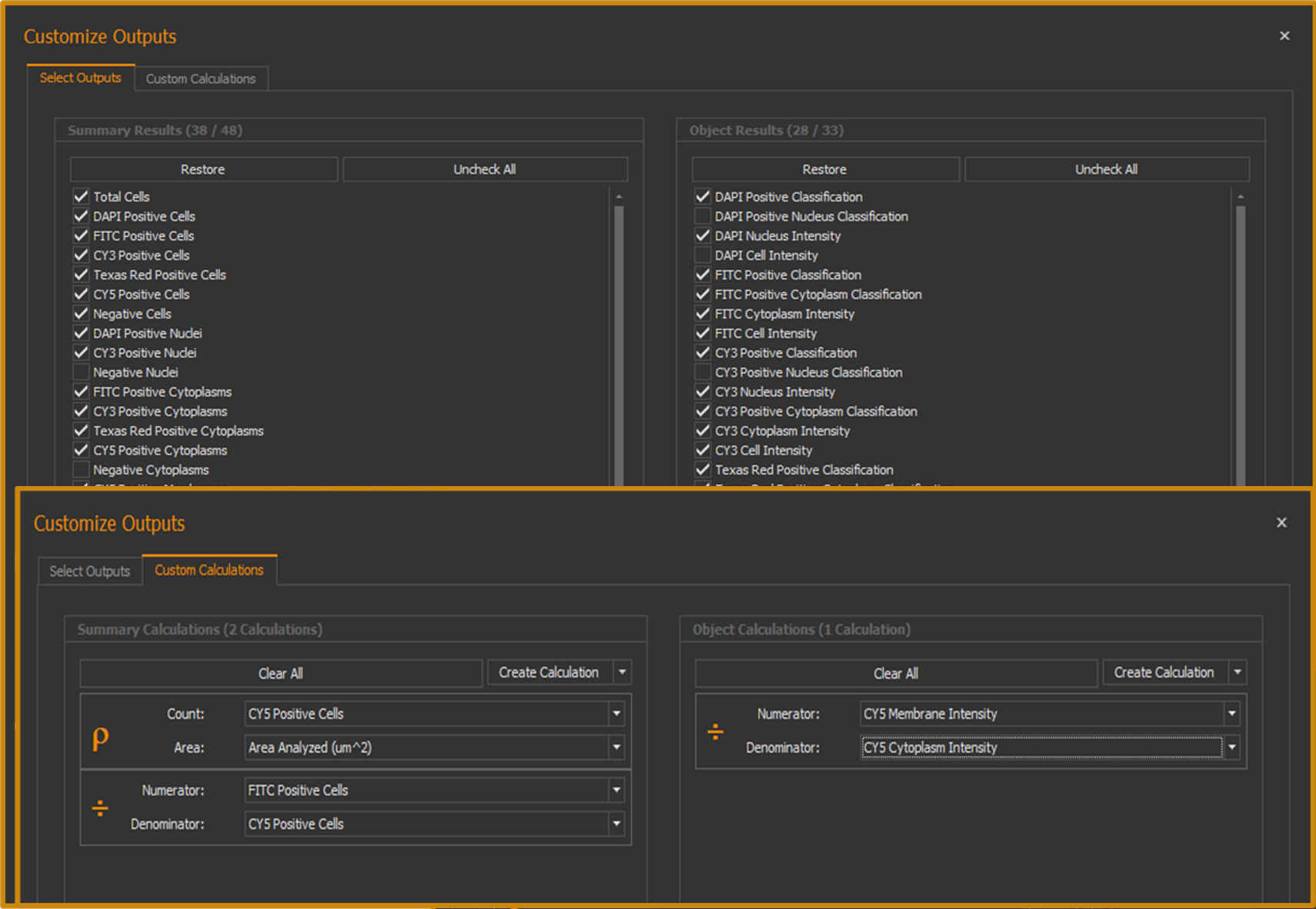Close the upper Customize Outputs dialog
Screen dimensions: 1316x909
click(x=1284, y=36)
